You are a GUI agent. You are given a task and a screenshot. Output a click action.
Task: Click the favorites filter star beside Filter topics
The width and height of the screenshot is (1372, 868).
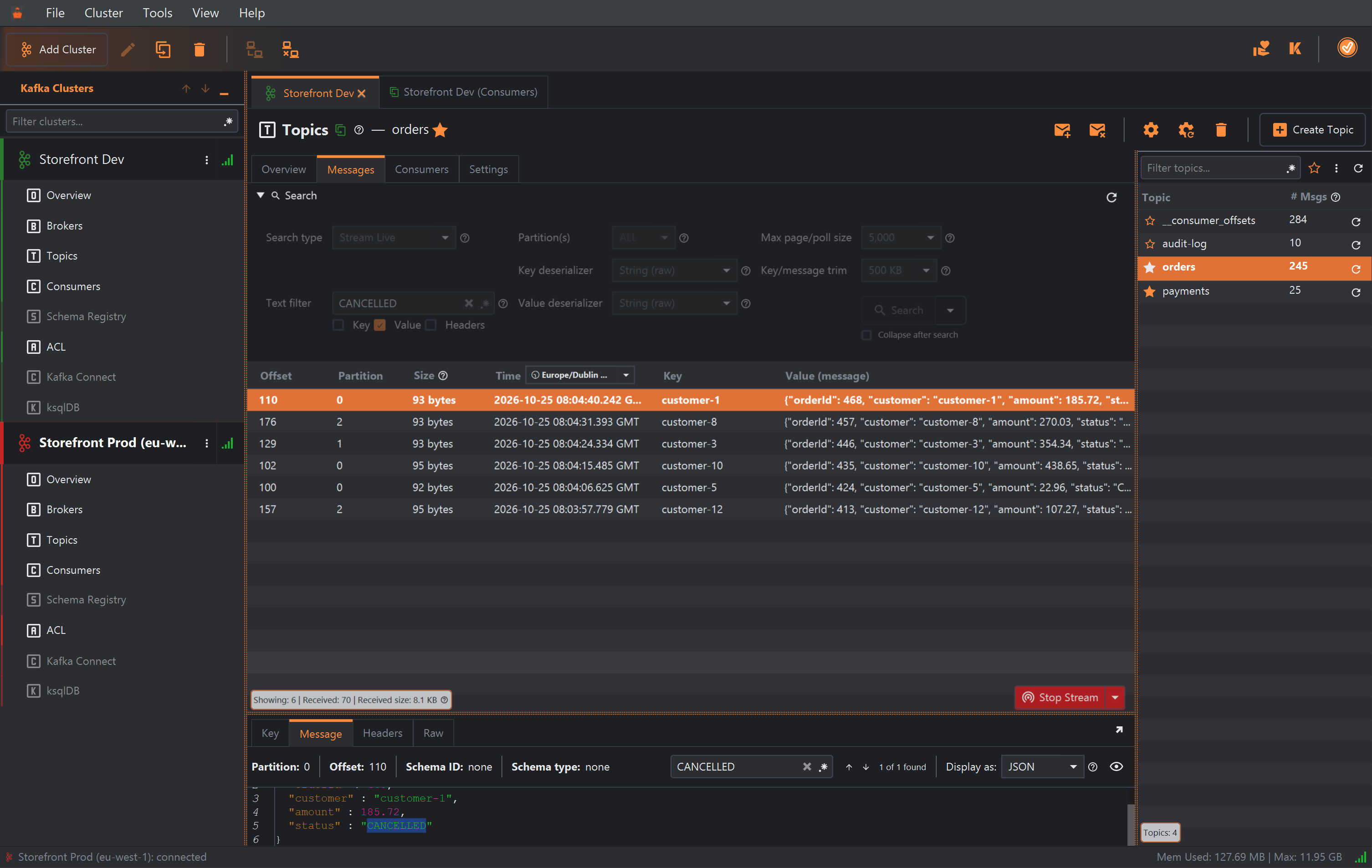click(1315, 168)
